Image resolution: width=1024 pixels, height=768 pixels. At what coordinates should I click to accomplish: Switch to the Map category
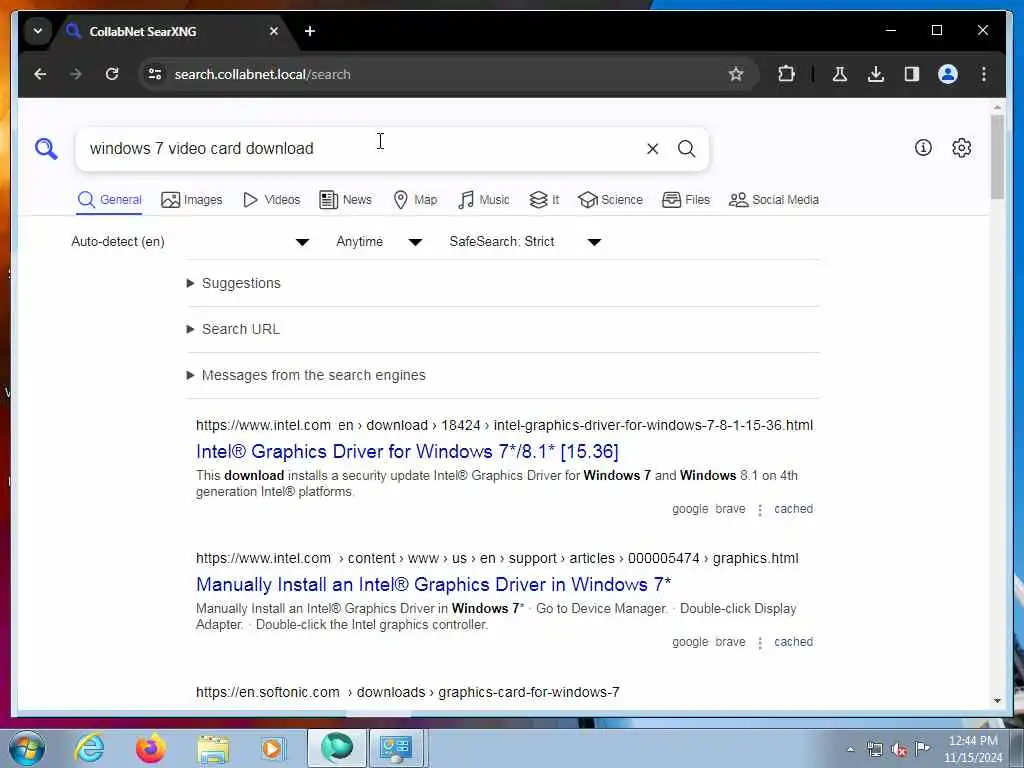click(415, 200)
